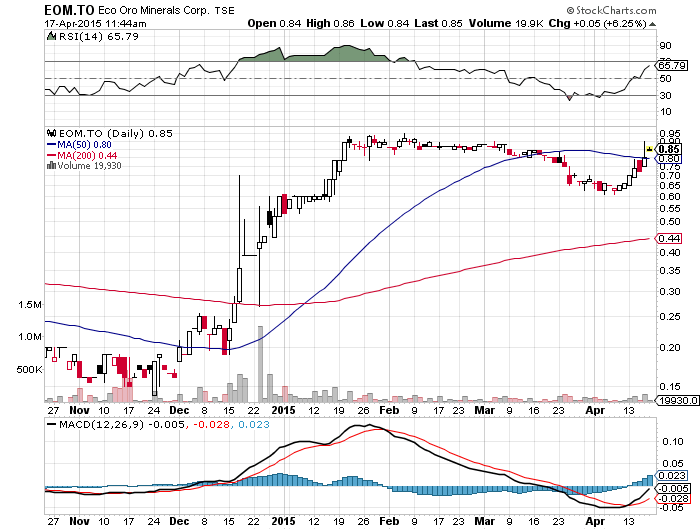Click the 65.79 RSI value tag
The width and height of the screenshot is (700, 530).
click(672, 66)
